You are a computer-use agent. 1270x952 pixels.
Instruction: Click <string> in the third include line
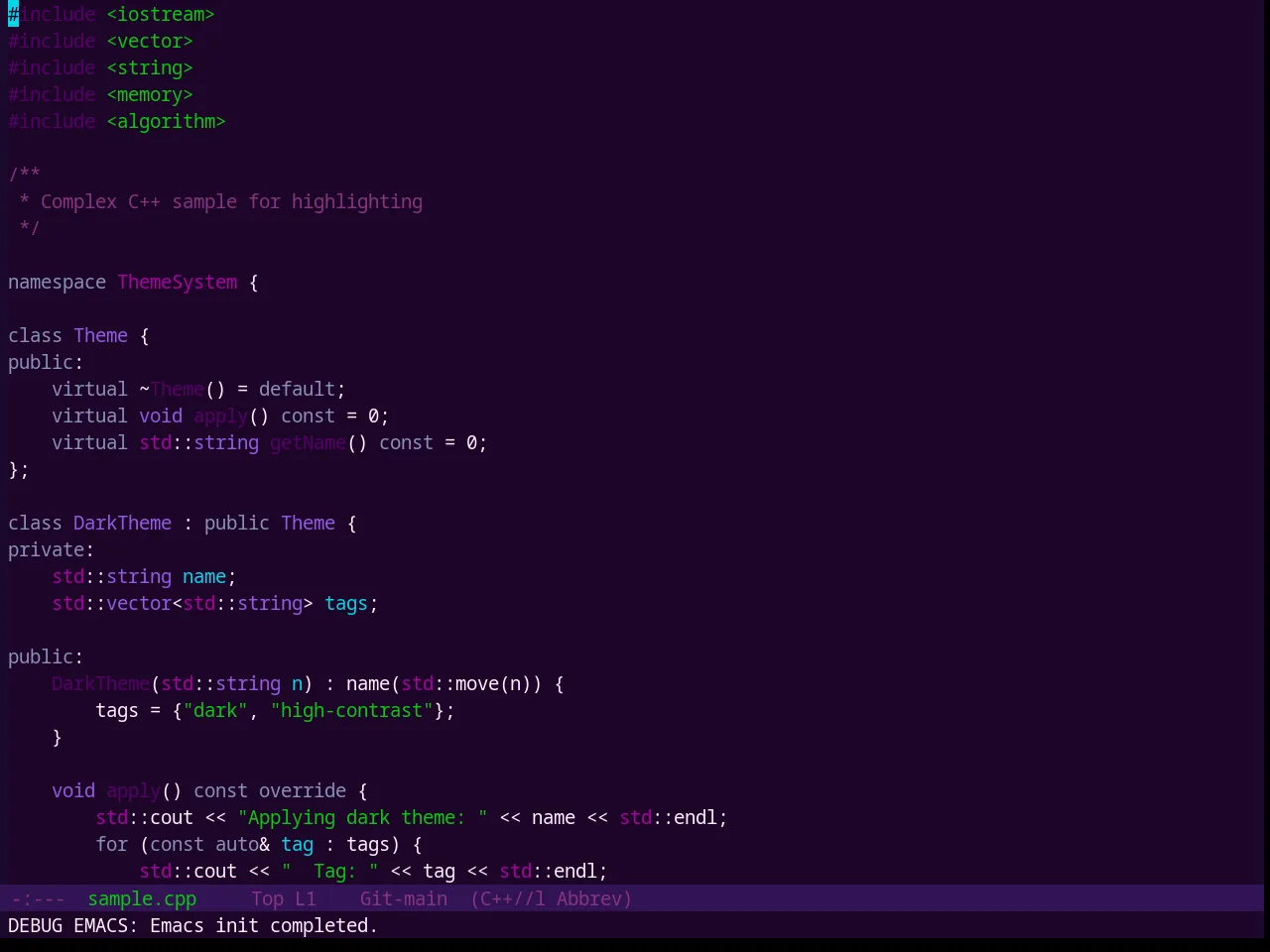(150, 67)
